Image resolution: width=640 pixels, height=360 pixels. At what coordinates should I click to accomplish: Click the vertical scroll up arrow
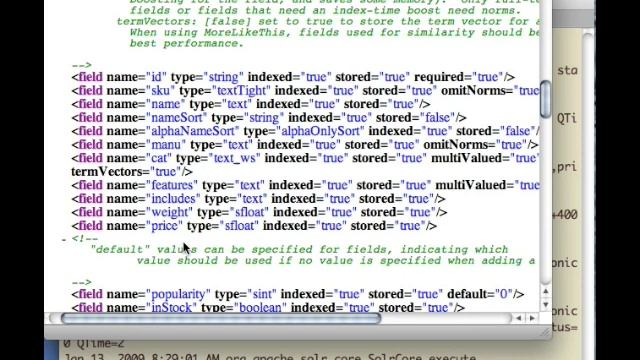click(x=546, y=291)
